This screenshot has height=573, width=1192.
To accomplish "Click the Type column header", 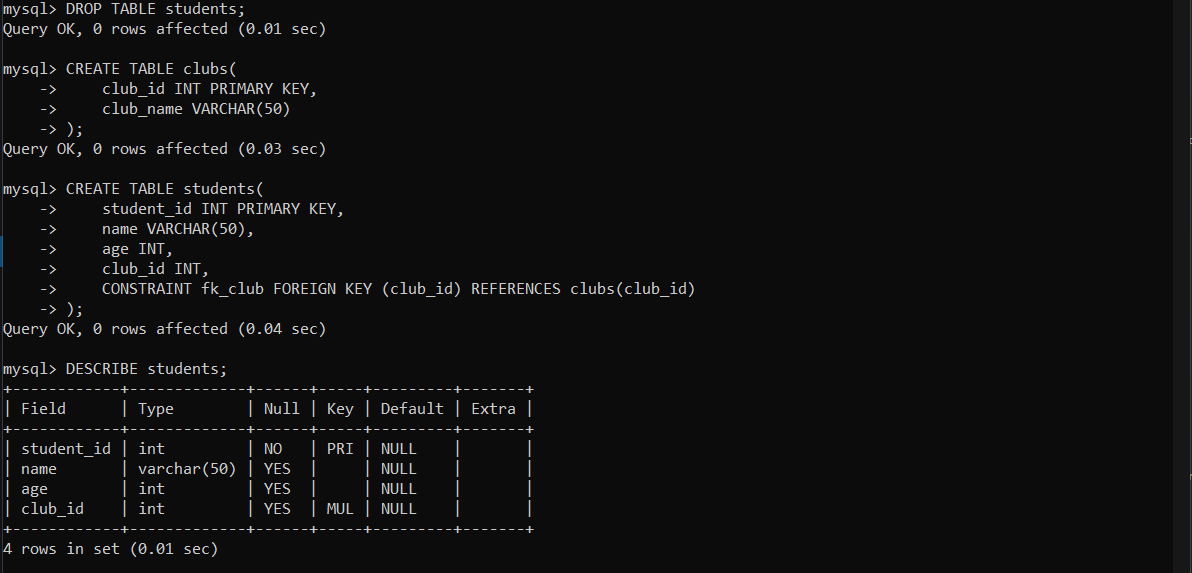I will (x=156, y=408).
